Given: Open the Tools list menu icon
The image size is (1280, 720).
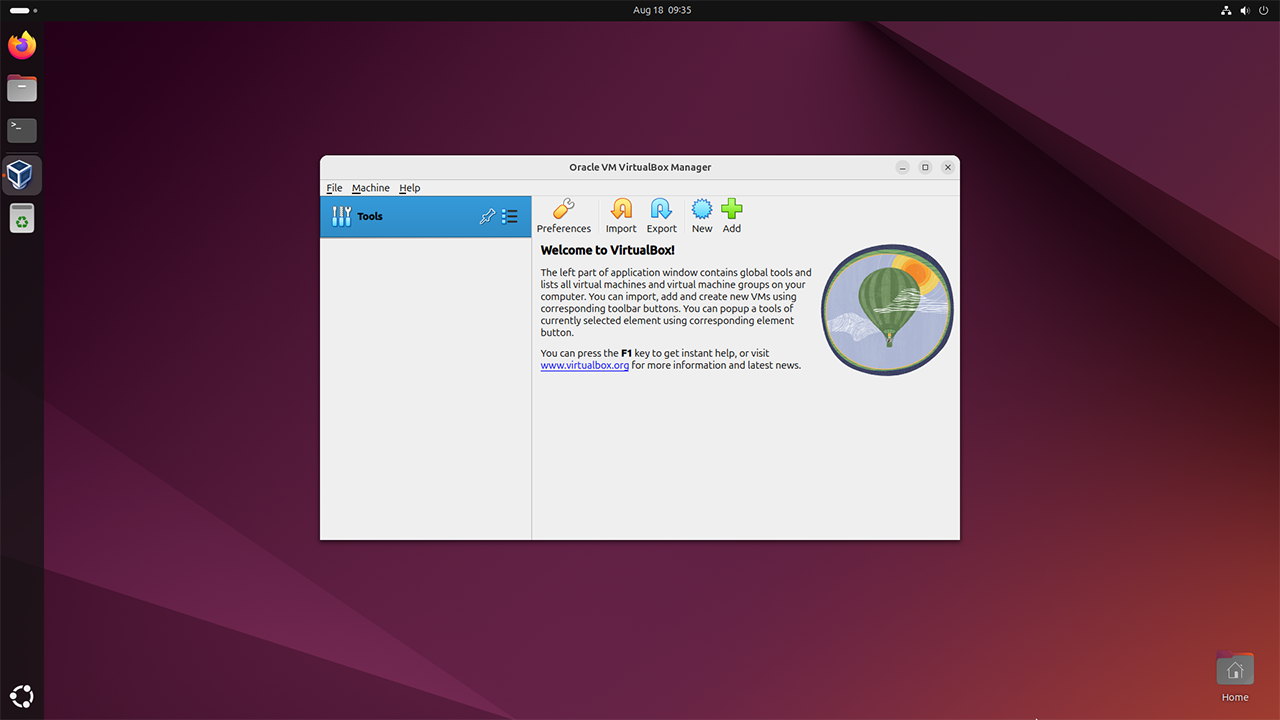Looking at the screenshot, I should pyautogui.click(x=510, y=216).
